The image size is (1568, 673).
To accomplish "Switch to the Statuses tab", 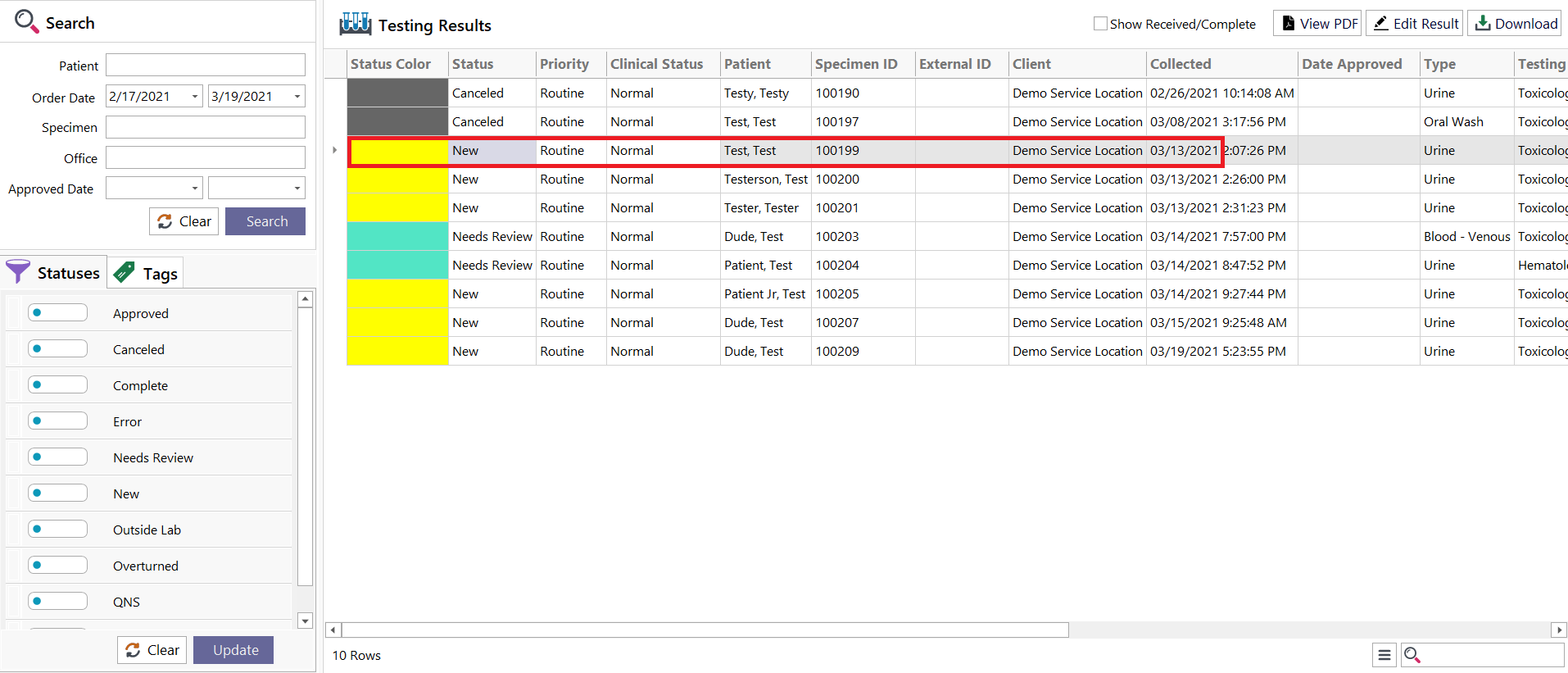I will (x=53, y=272).
